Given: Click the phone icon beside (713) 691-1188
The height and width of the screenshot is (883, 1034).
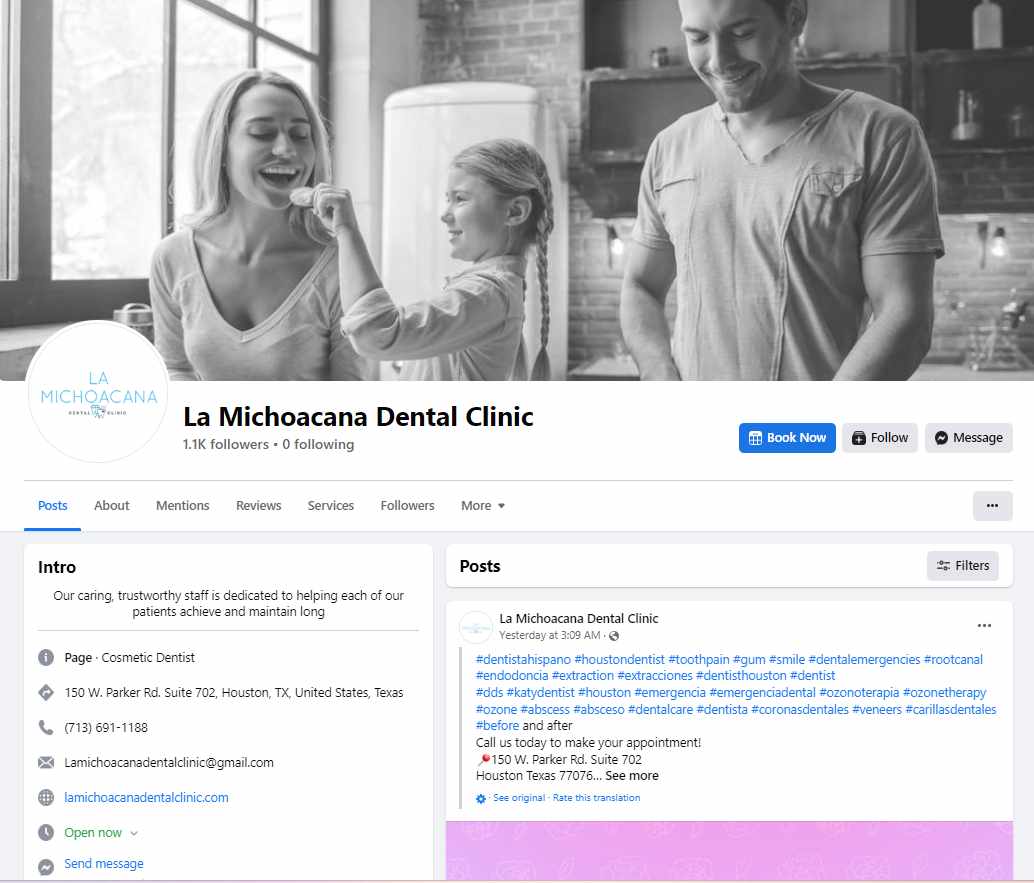Looking at the screenshot, I should coord(46,727).
